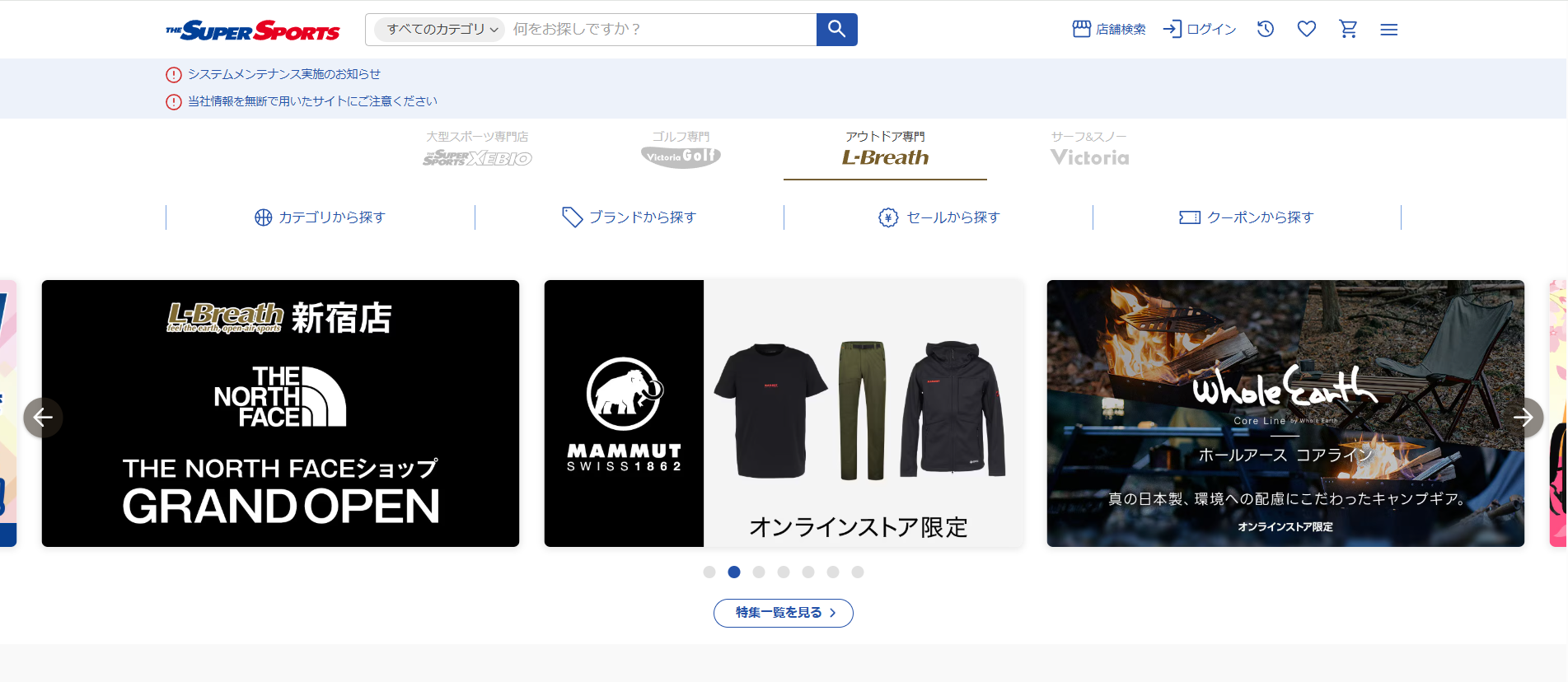Switch to the Super Sports Xebio tab
Image resolution: width=1568 pixels, height=682 pixels.
click(x=477, y=150)
